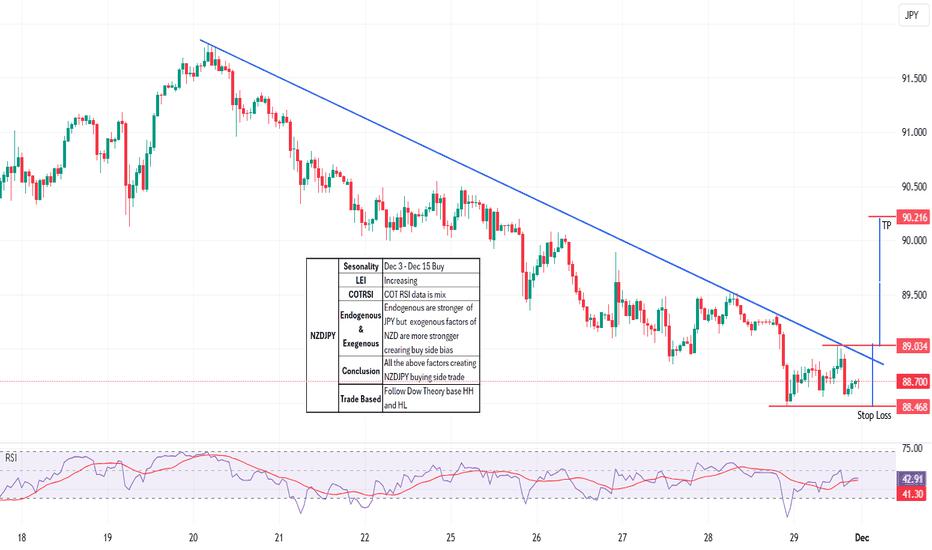The image size is (932, 550).
Task: Click the 75.00 RSI scale value
Action: pos(912,448)
